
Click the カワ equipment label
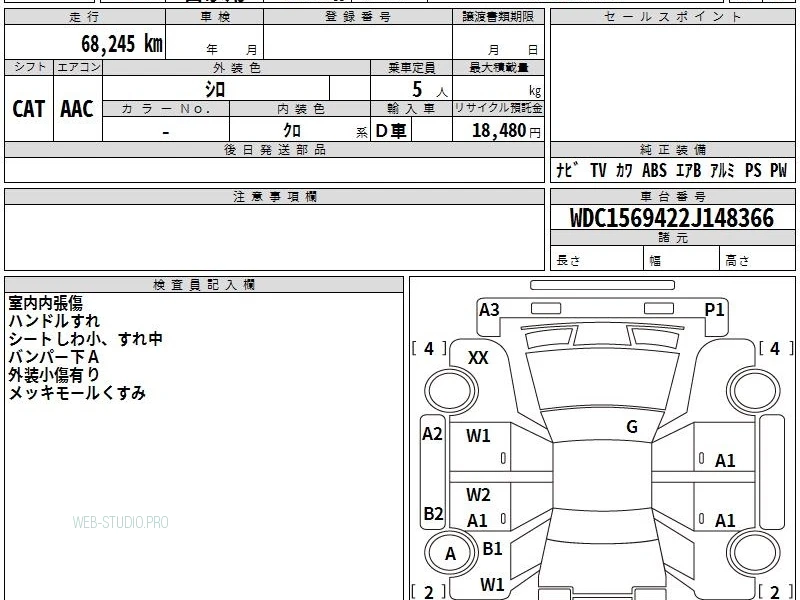[x=624, y=170]
